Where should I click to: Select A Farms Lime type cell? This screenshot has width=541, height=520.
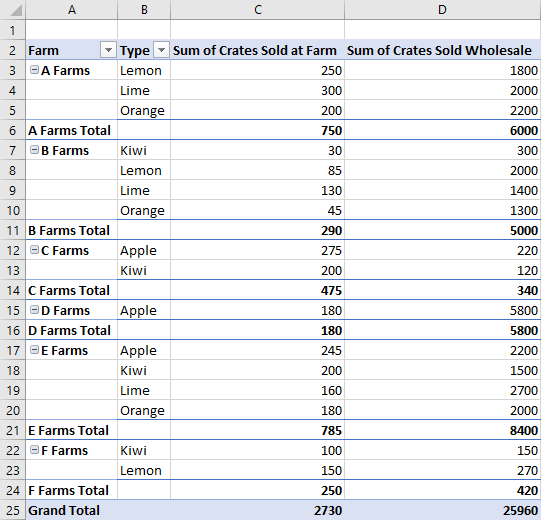pyautogui.click(x=144, y=90)
